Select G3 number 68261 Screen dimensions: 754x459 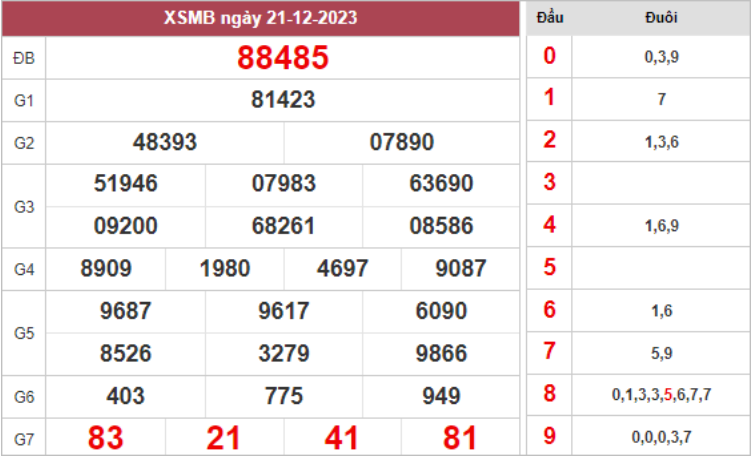[x=284, y=226]
